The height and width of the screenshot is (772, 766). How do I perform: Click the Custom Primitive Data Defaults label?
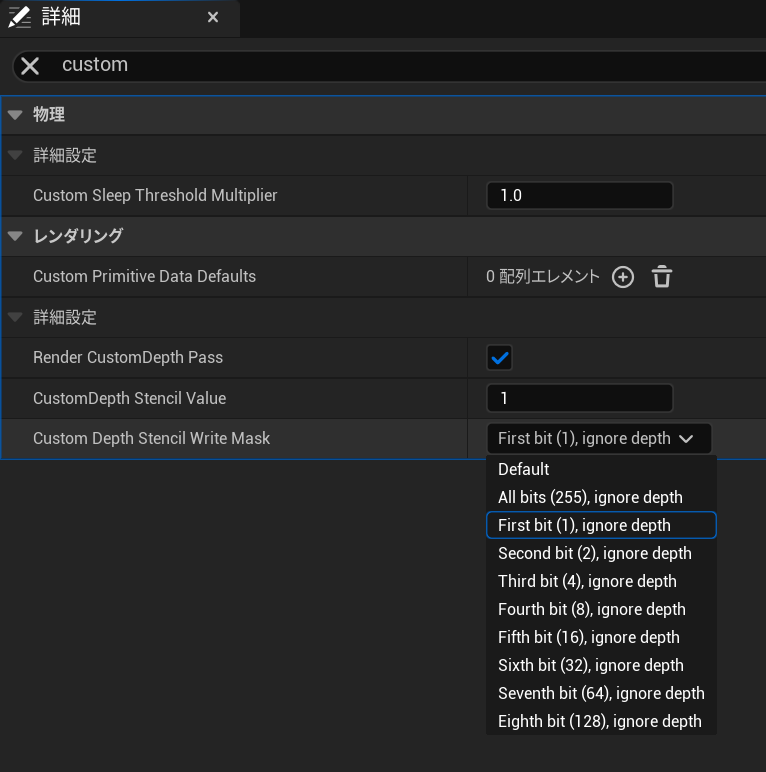144,277
